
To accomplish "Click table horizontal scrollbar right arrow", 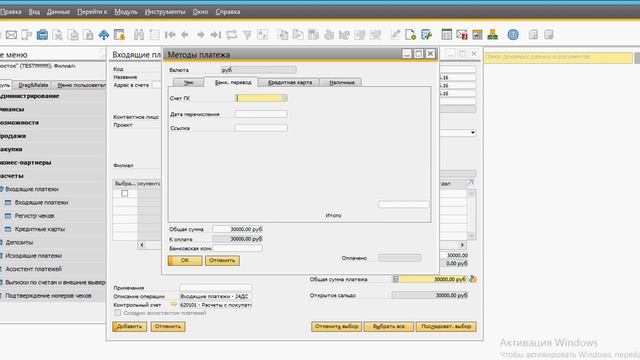I will (462, 245).
